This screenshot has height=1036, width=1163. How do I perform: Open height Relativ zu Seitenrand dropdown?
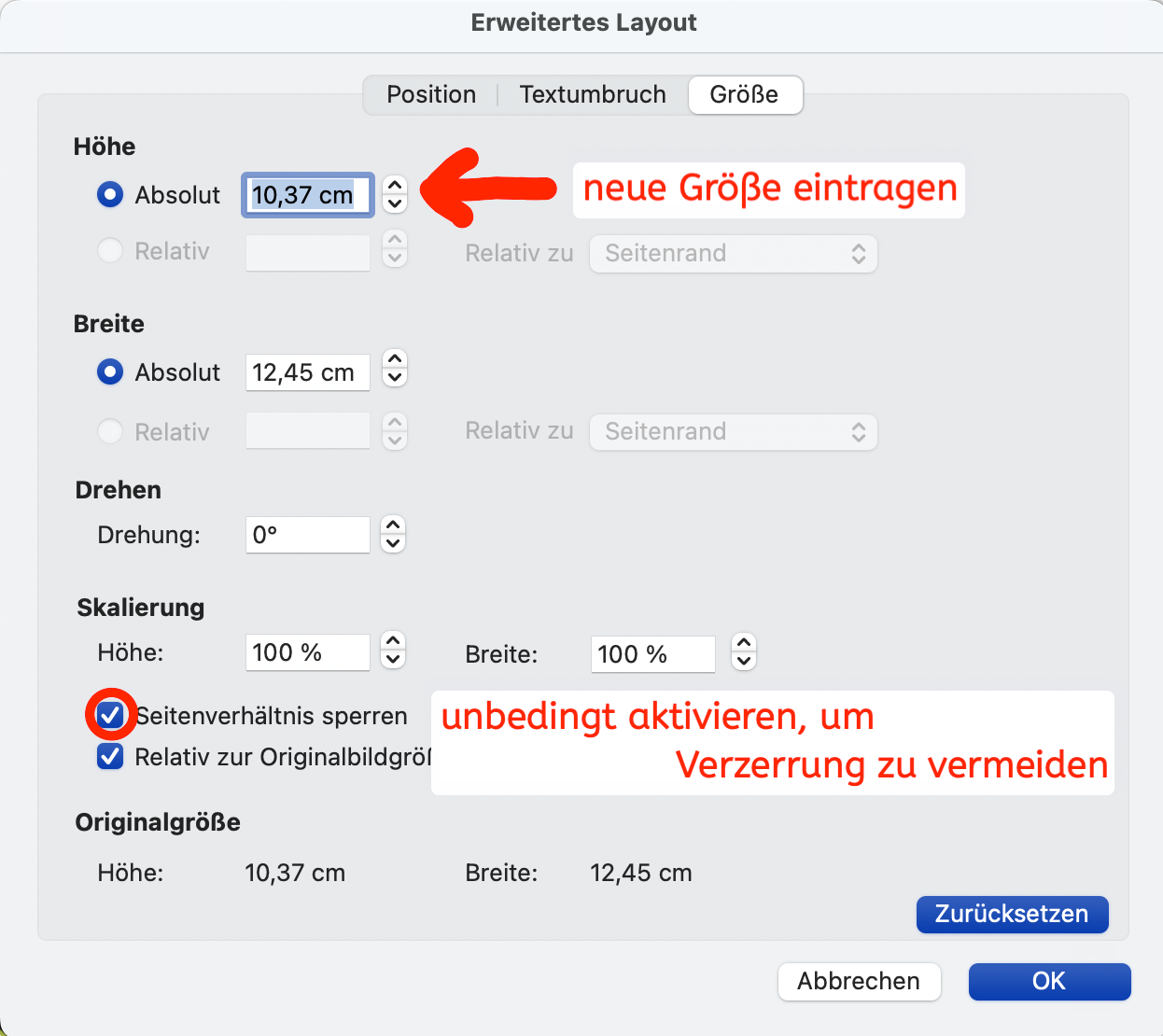pyautogui.click(x=734, y=254)
